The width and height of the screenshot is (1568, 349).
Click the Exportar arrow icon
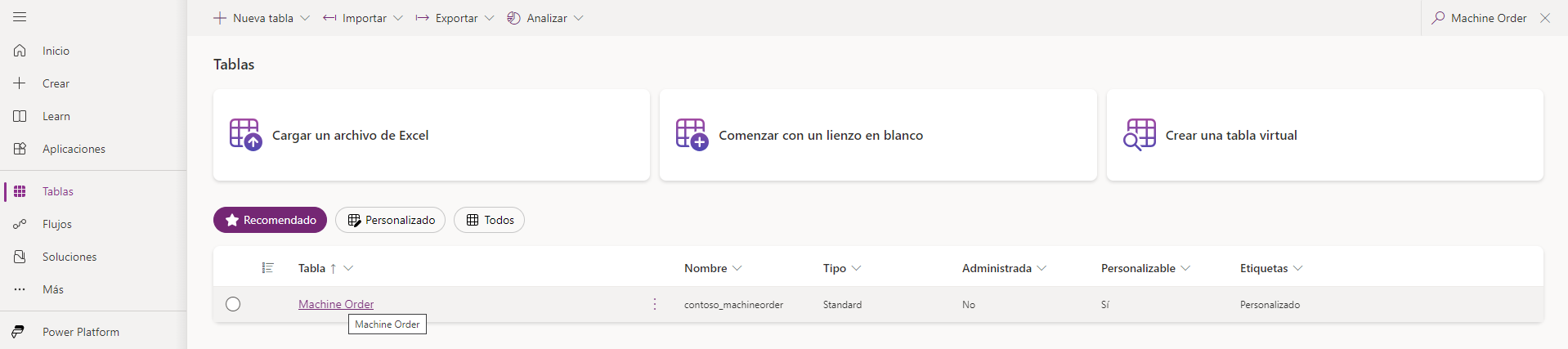423,18
